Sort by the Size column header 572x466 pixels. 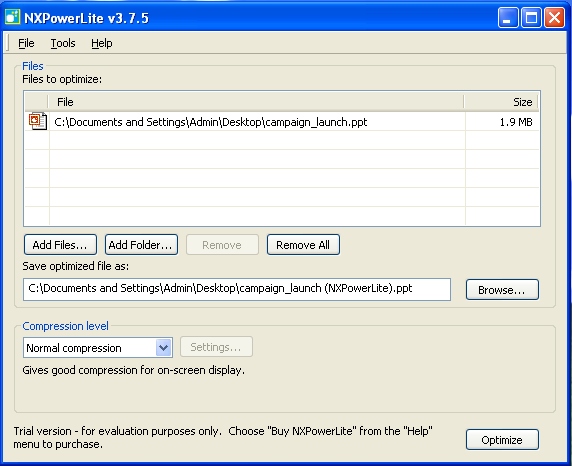501,102
